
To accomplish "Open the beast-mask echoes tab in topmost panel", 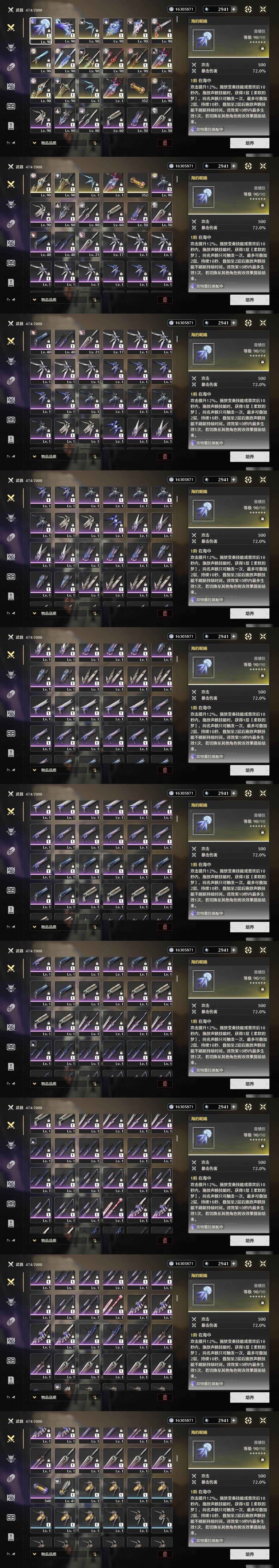I will coord(10,47).
